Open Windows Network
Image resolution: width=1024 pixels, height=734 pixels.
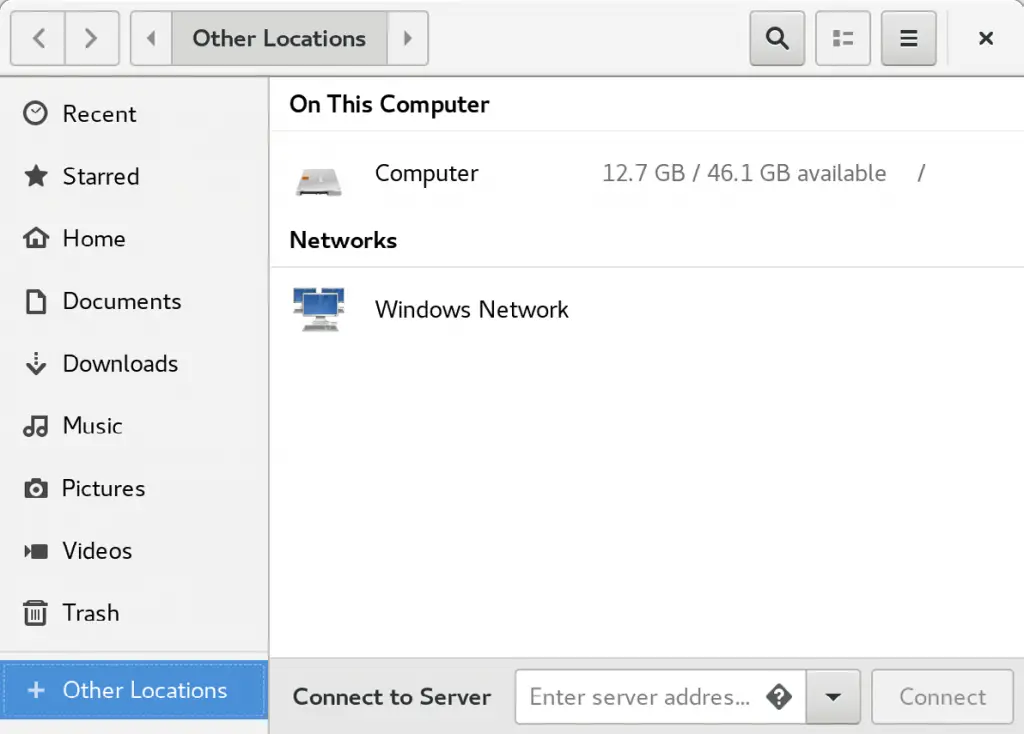[x=471, y=309]
